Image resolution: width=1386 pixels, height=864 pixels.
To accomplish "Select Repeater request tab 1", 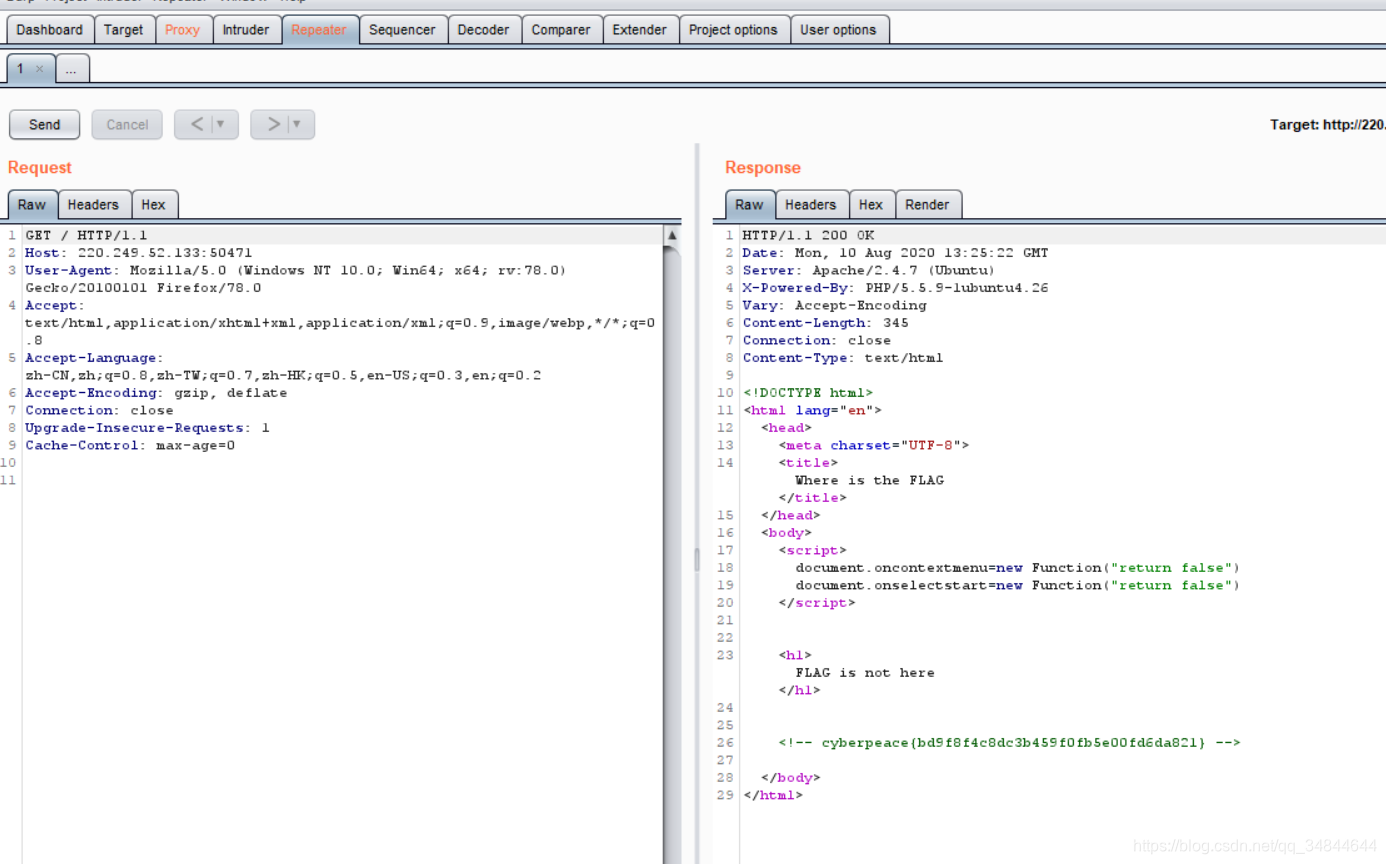I will click(x=21, y=69).
